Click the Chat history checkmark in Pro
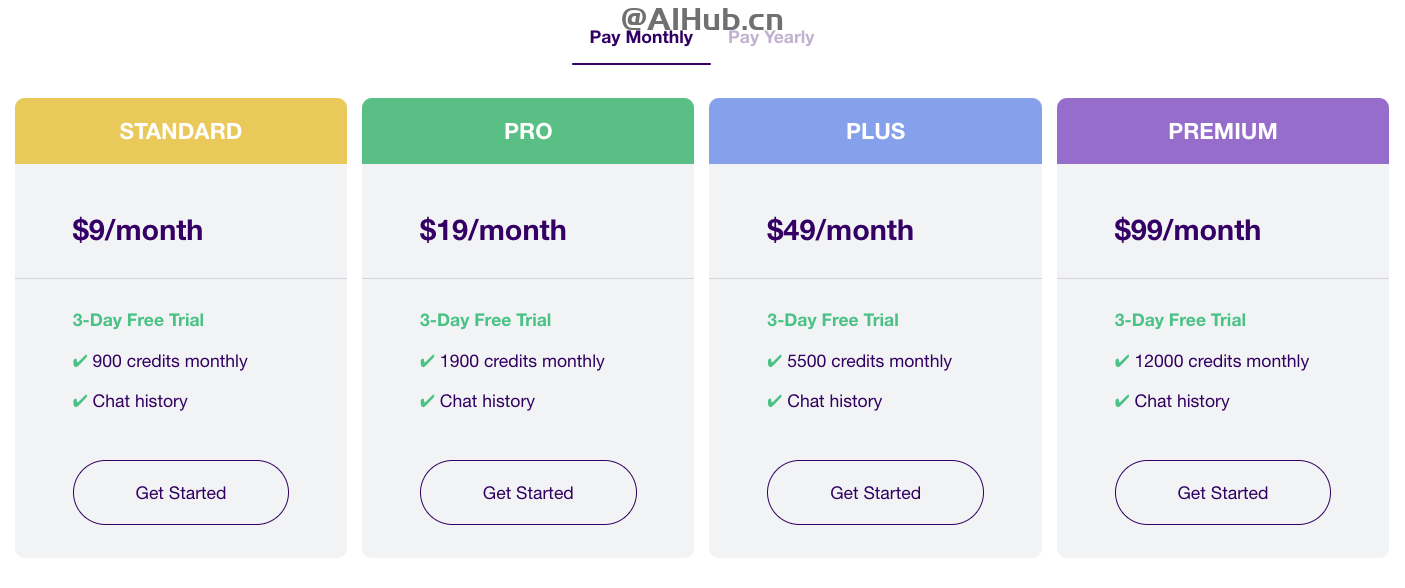 click(428, 402)
